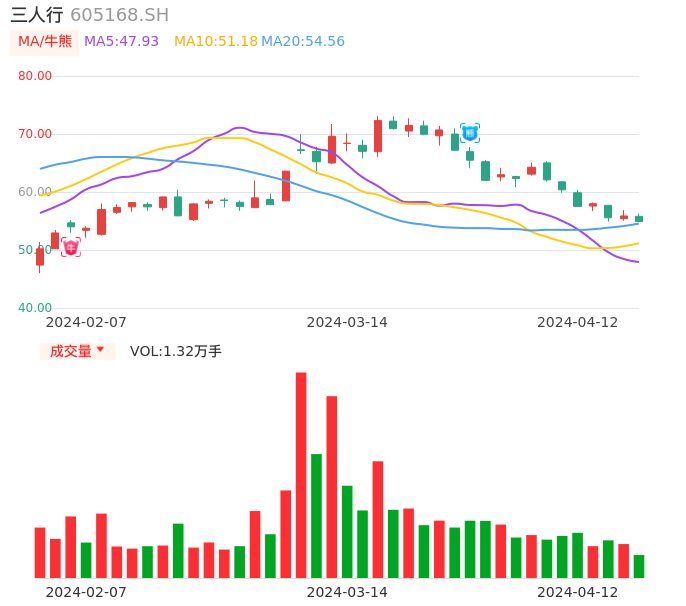The height and width of the screenshot is (606, 686).
Task: Click the MA5:47.93 purple legend label
Action: tap(121, 42)
